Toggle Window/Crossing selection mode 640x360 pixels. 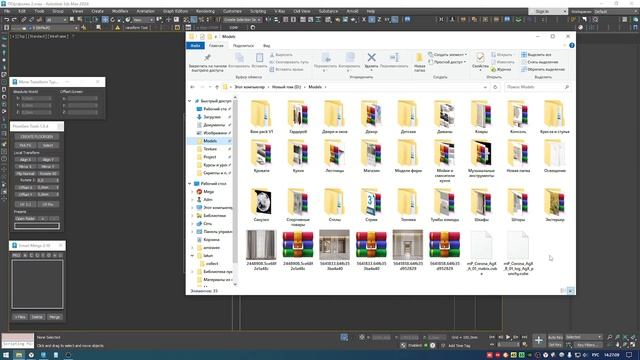point(96,20)
